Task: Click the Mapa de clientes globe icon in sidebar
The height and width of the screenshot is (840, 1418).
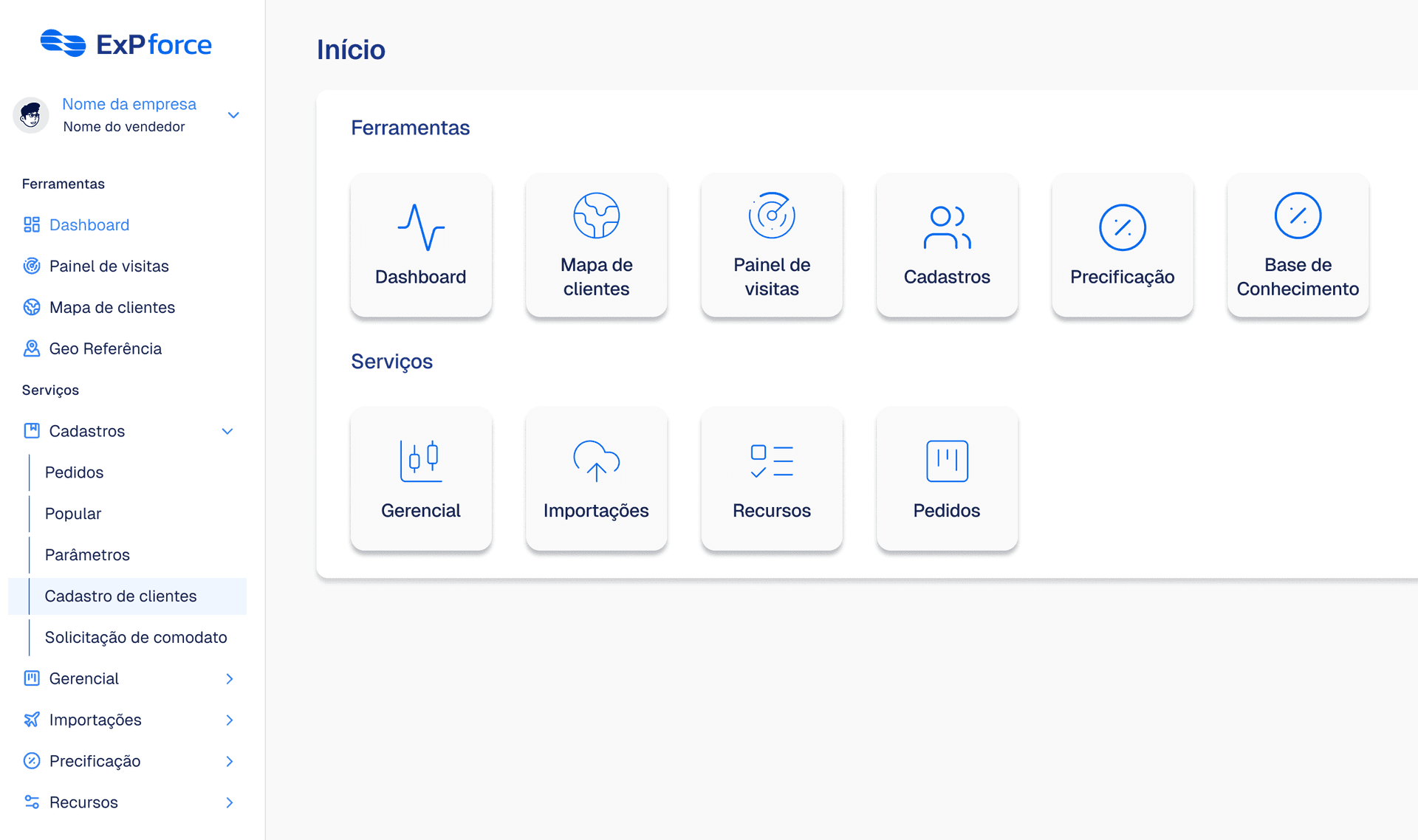Action: 32,307
